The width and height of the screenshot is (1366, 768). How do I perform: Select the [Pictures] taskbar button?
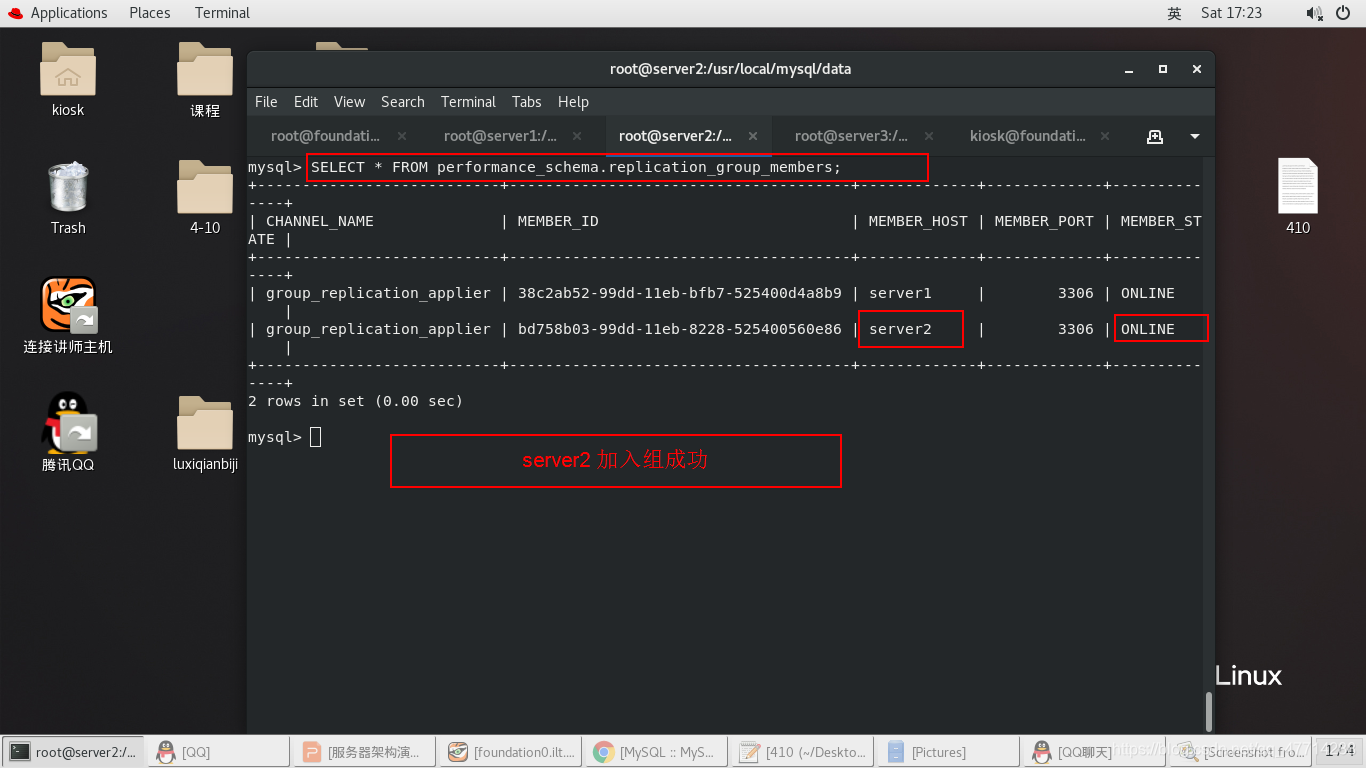pos(950,751)
